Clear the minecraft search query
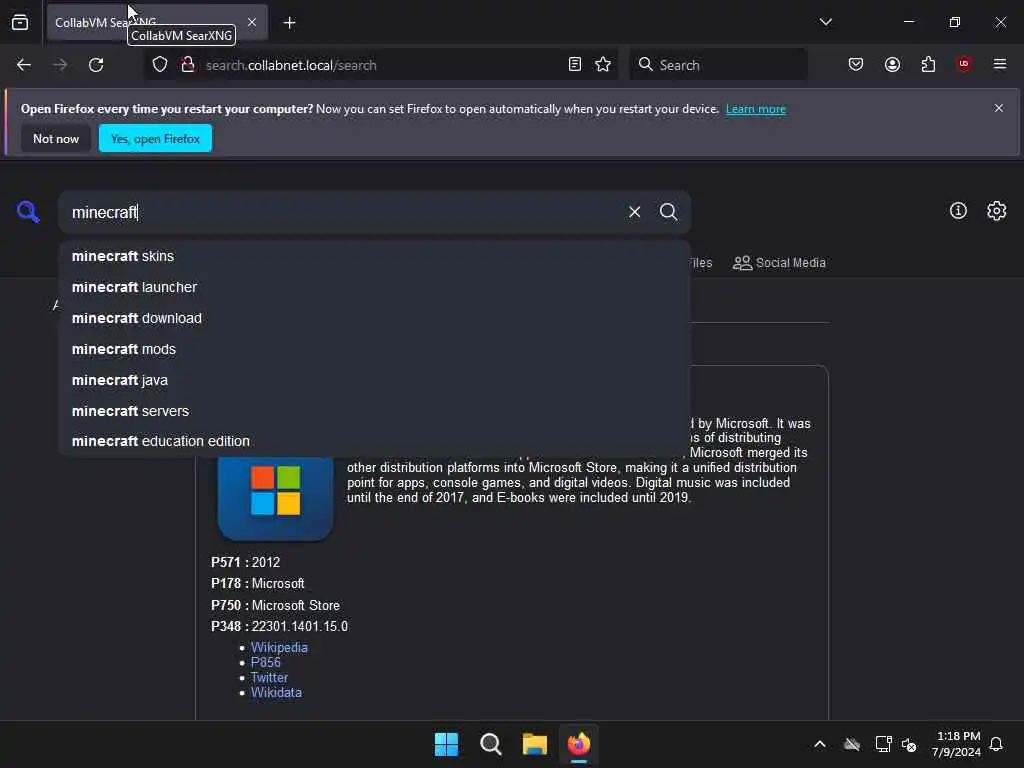This screenshot has height=768, width=1024. [634, 212]
